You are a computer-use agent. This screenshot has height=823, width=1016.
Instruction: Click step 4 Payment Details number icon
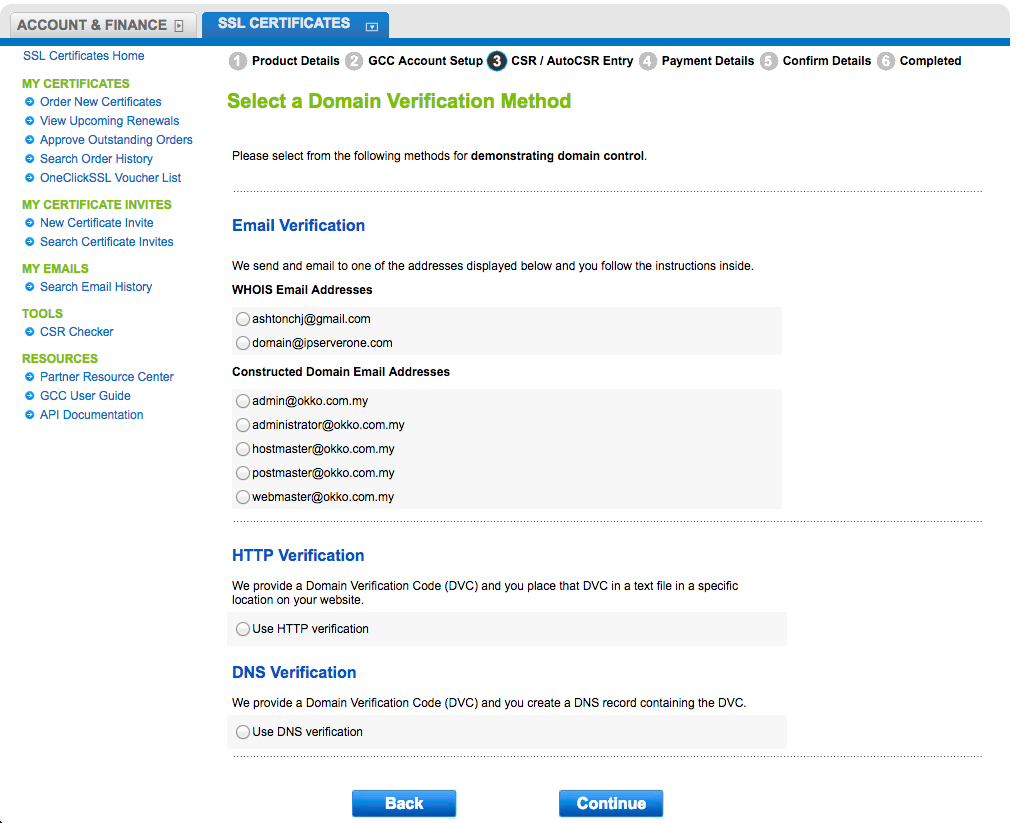click(648, 61)
